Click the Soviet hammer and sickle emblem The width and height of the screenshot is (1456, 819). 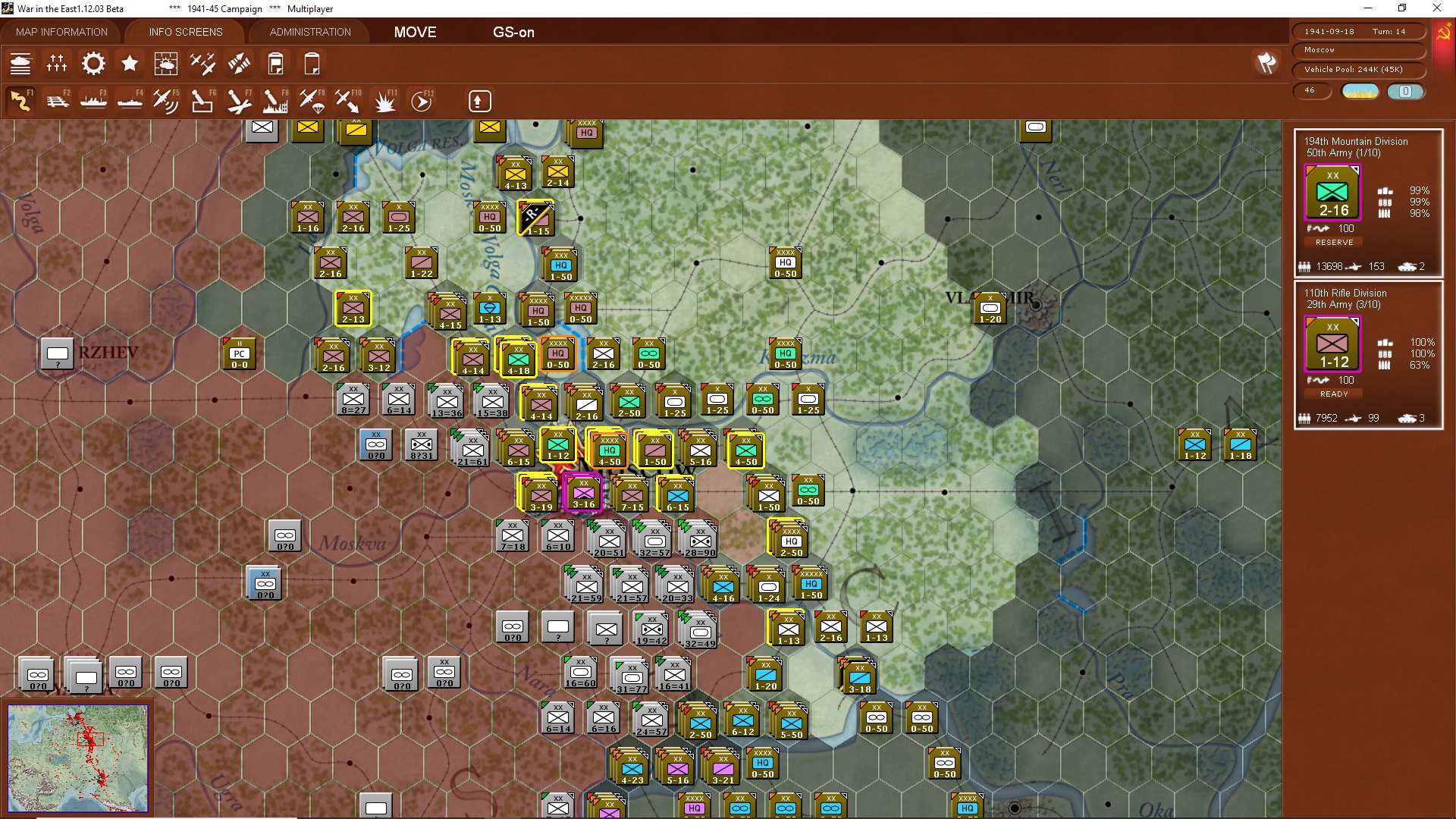[1443, 33]
